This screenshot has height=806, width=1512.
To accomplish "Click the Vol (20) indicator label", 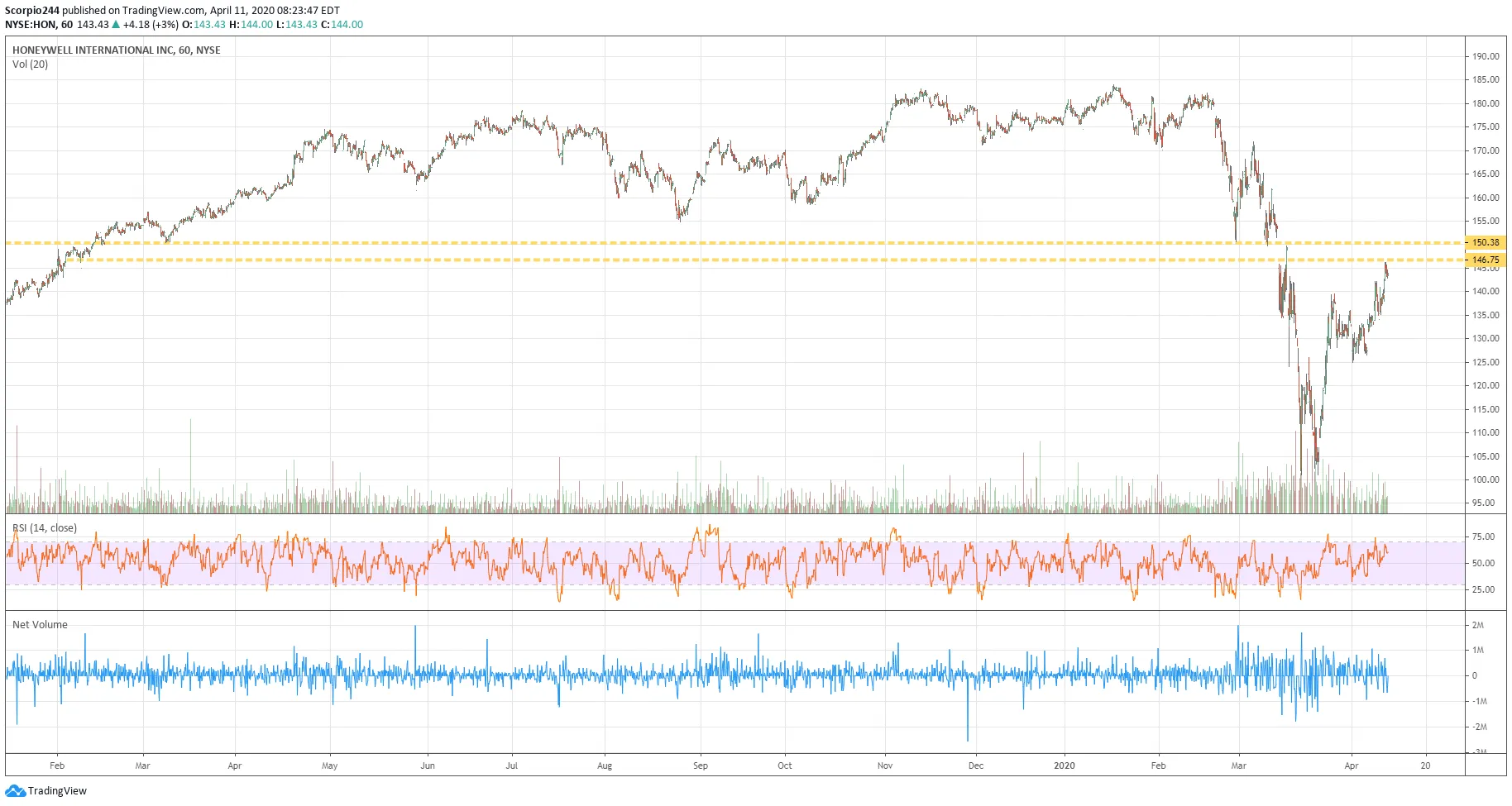I will (30, 64).
